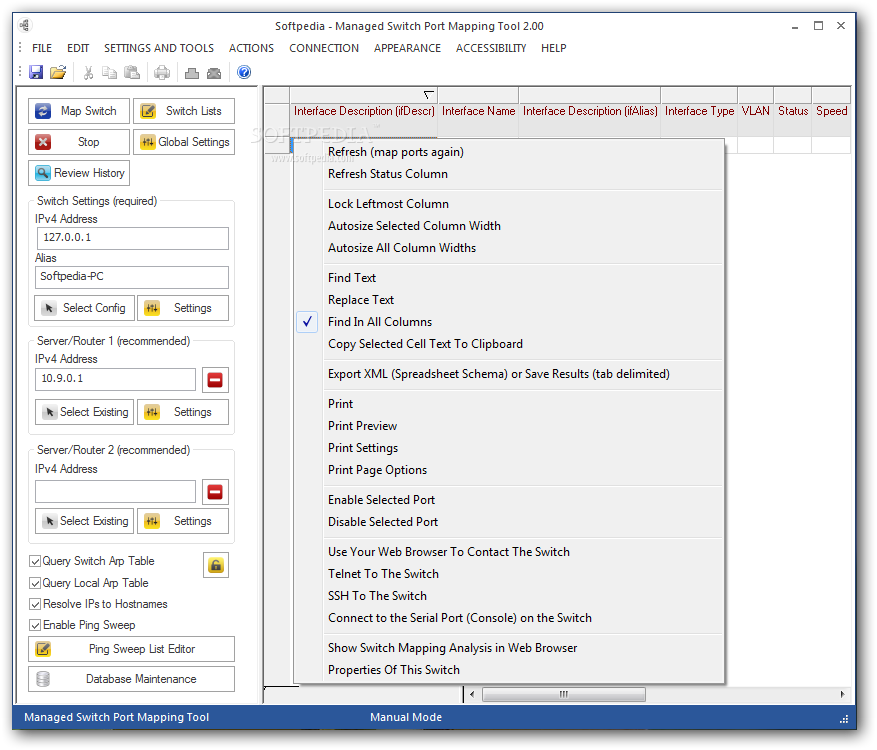Click the connect device toolbar icon
The image size is (877, 750).
click(x=192, y=73)
